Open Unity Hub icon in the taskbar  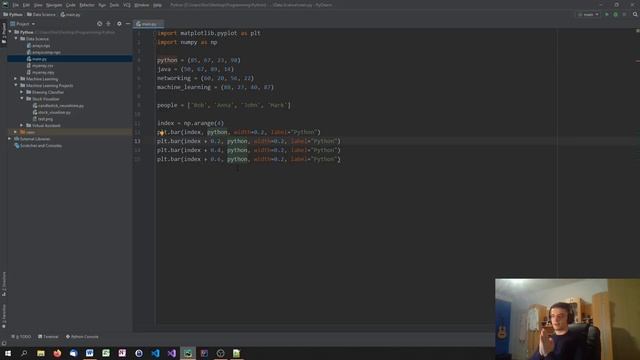coord(220,353)
